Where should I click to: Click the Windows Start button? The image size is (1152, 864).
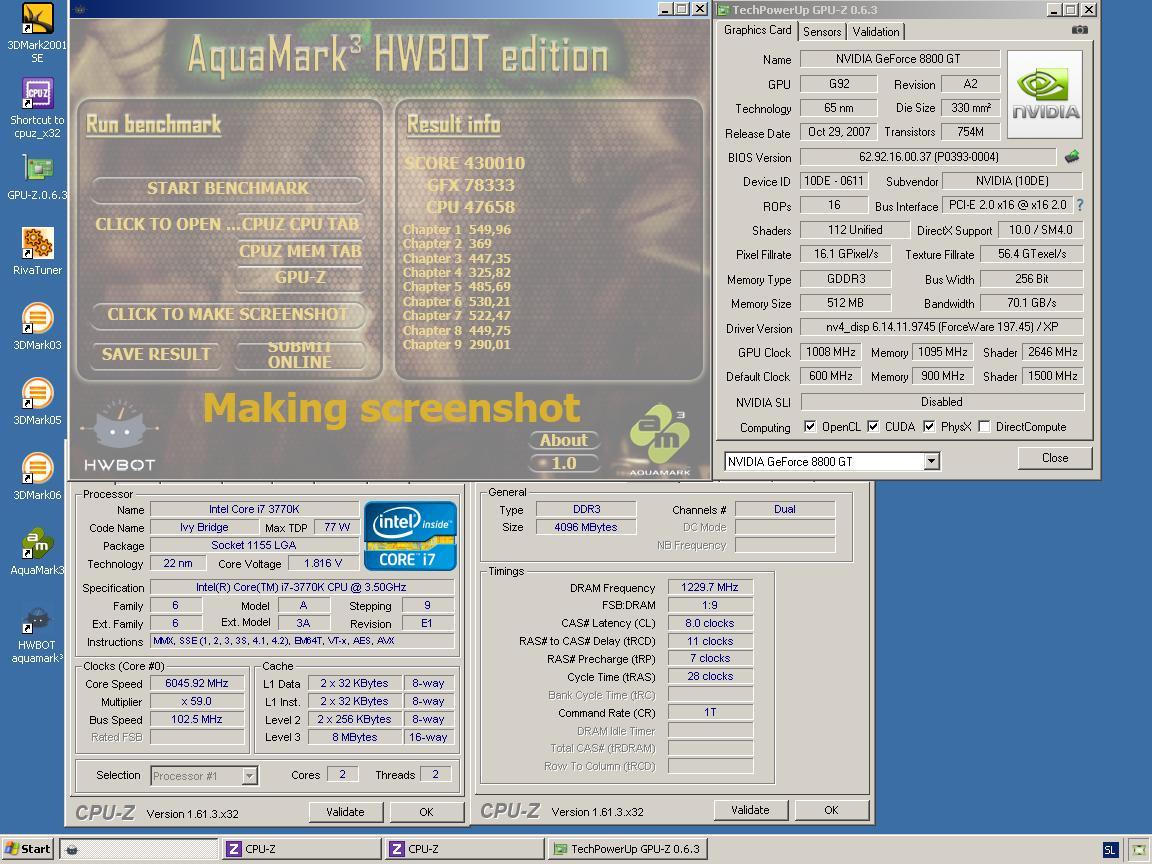pos(28,849)
